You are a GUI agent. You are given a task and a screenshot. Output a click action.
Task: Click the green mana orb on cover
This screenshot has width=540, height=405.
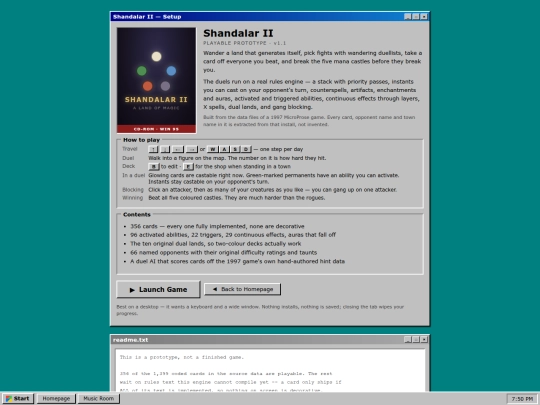coord(142,71)
